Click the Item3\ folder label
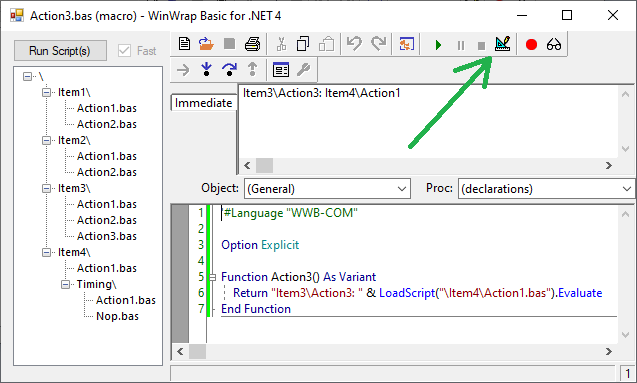This screenshot has height=383, width=637. (x=74, y=188)
